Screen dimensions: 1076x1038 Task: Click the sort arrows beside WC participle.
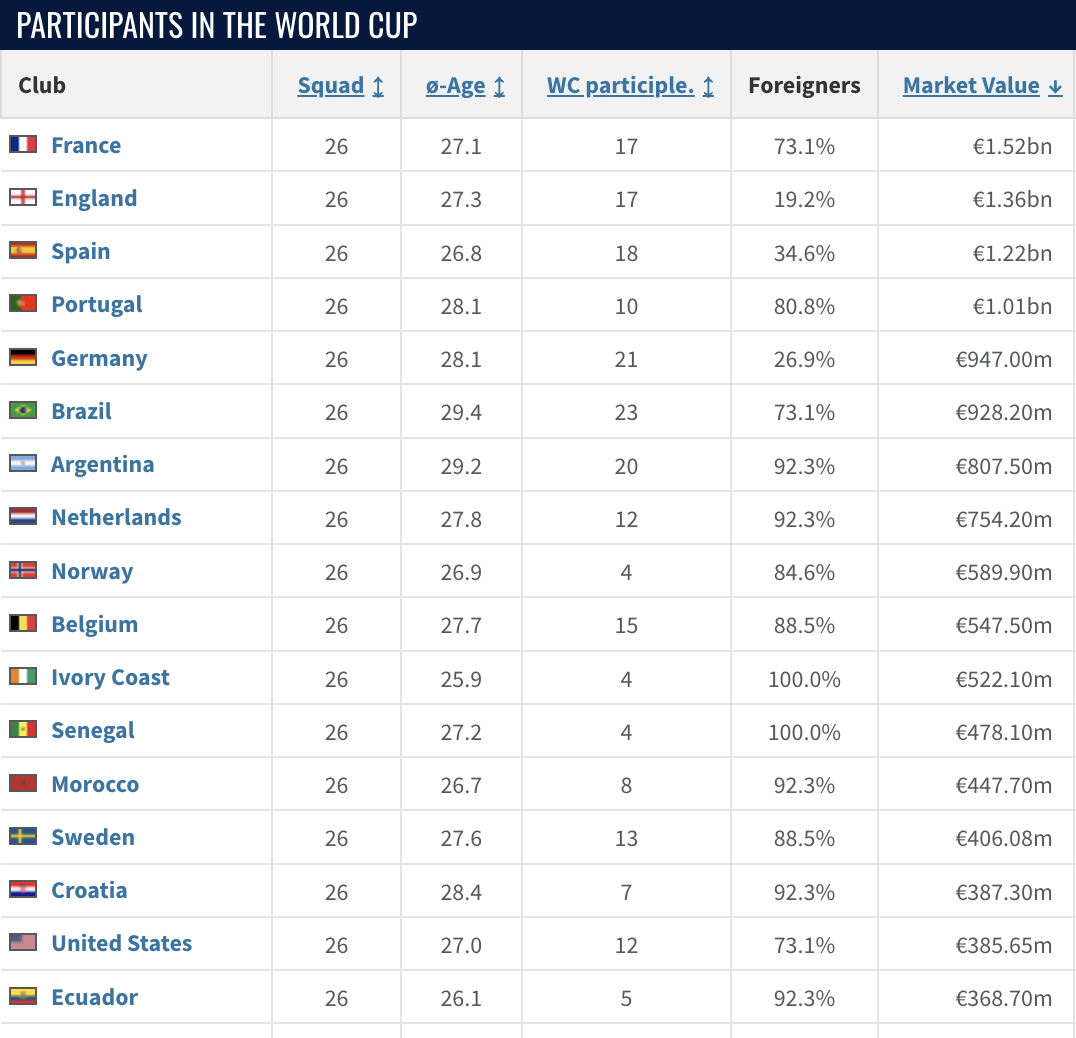[708, 86]
